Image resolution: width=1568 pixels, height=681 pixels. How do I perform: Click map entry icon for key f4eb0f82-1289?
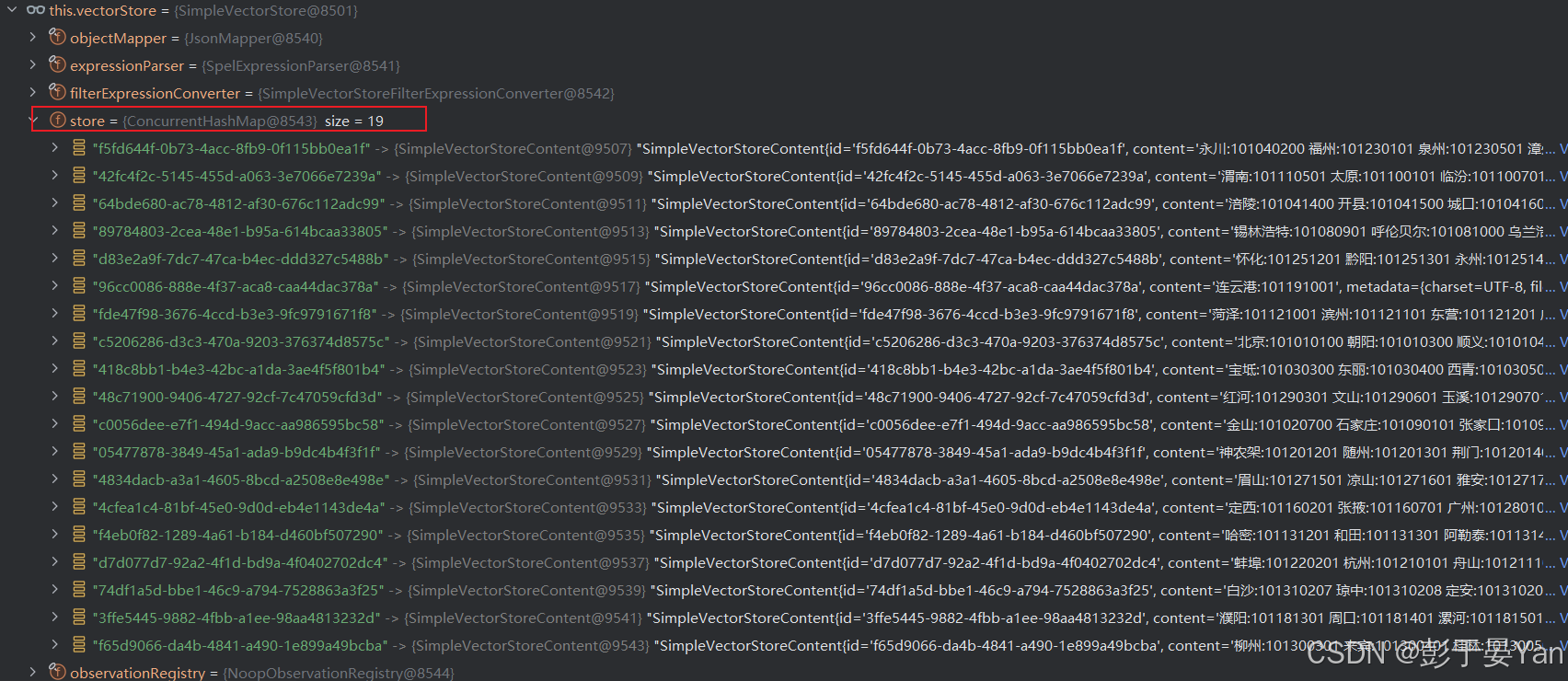point(79,535)
